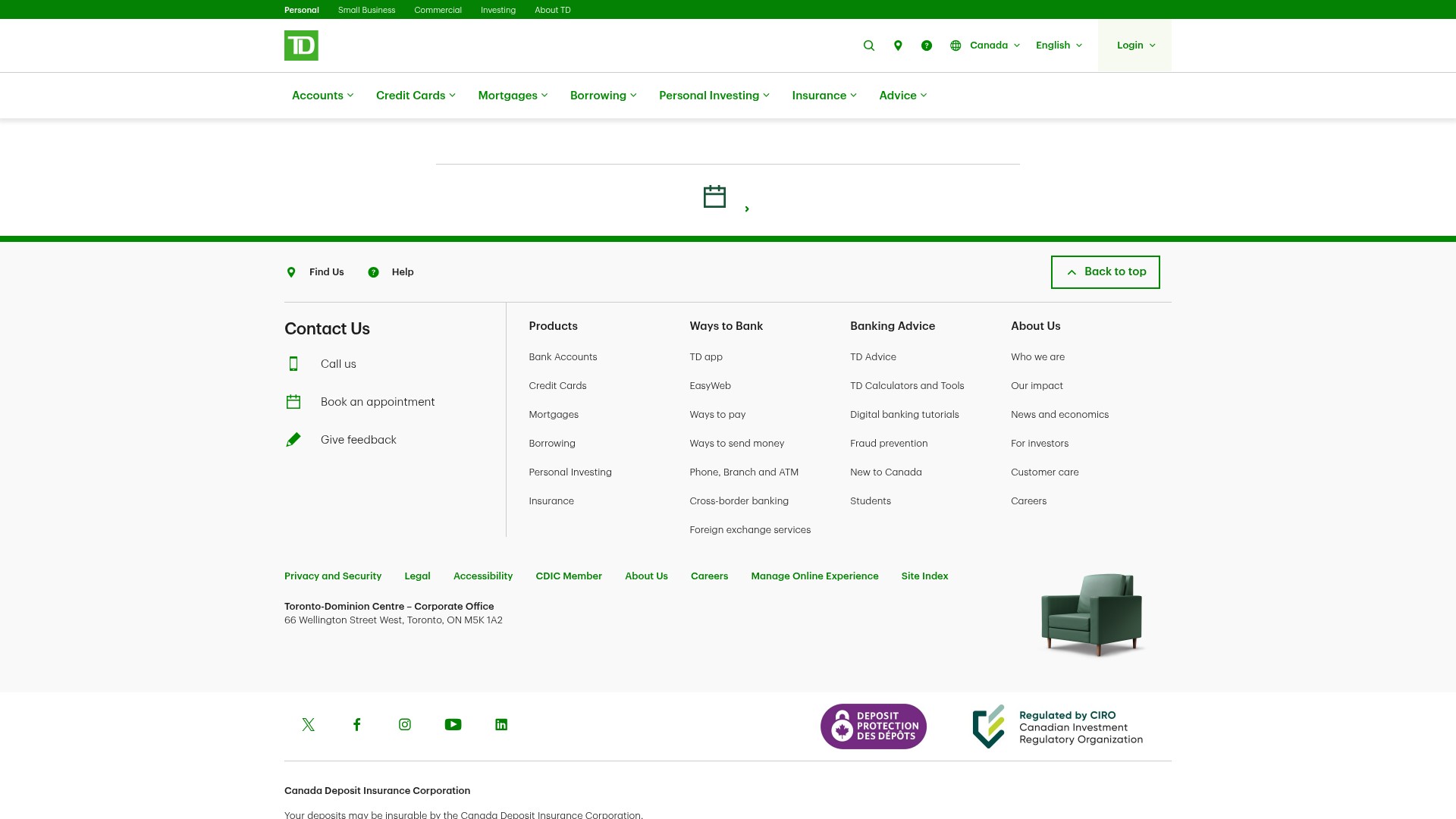The height and width of the screenshot is (819, 1456).
Task: Open Ways to send money link
Action: point(736,444)
